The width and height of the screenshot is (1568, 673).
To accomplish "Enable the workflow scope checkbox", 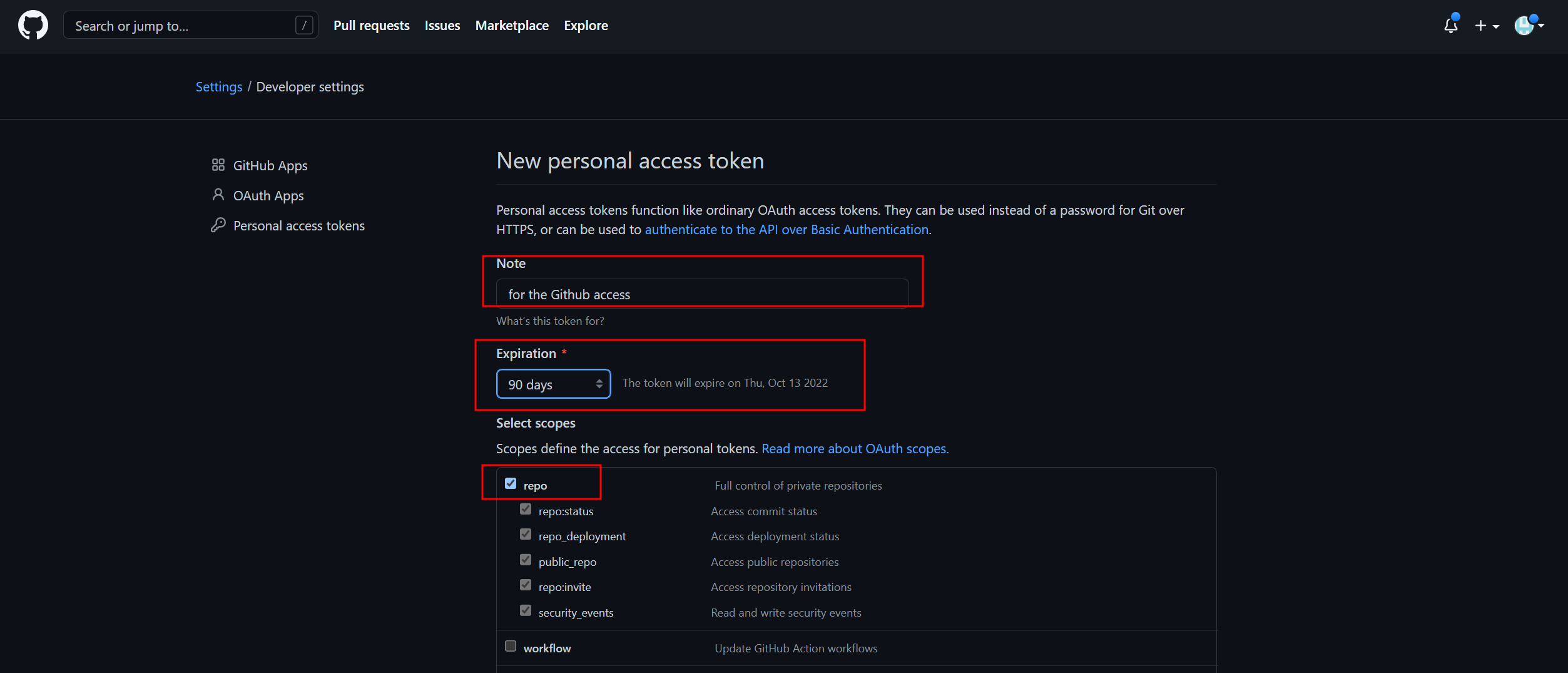I will point(511,646).
